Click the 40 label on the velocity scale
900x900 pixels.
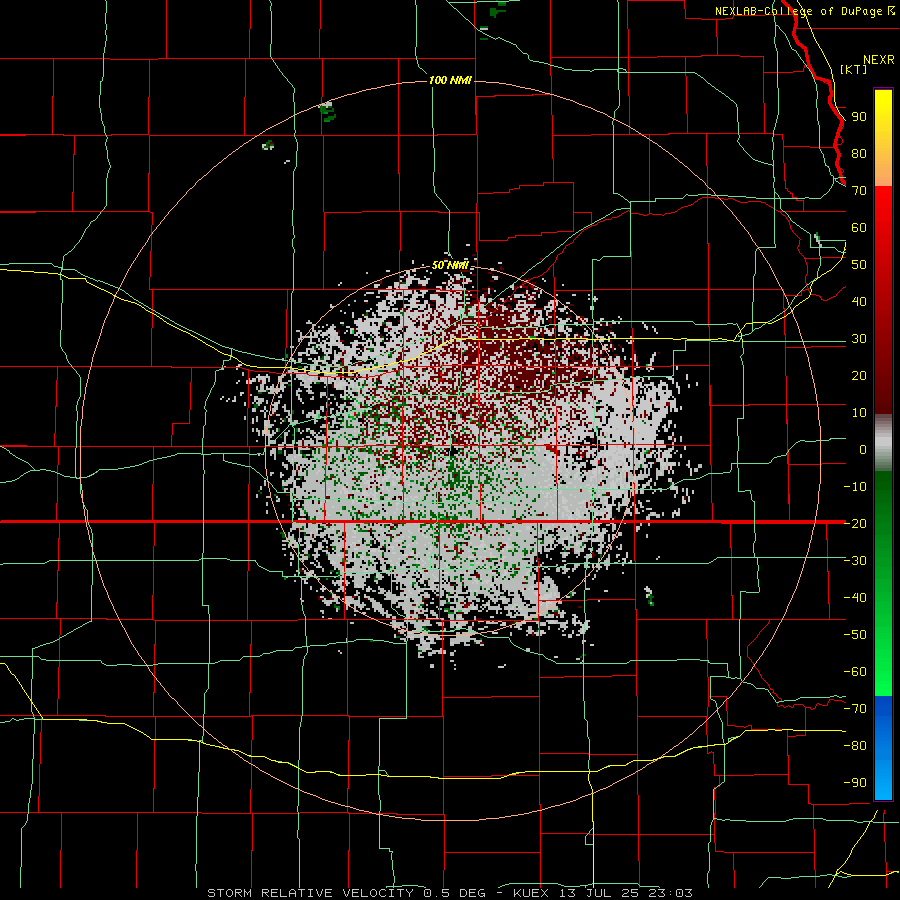coord(859,302)
